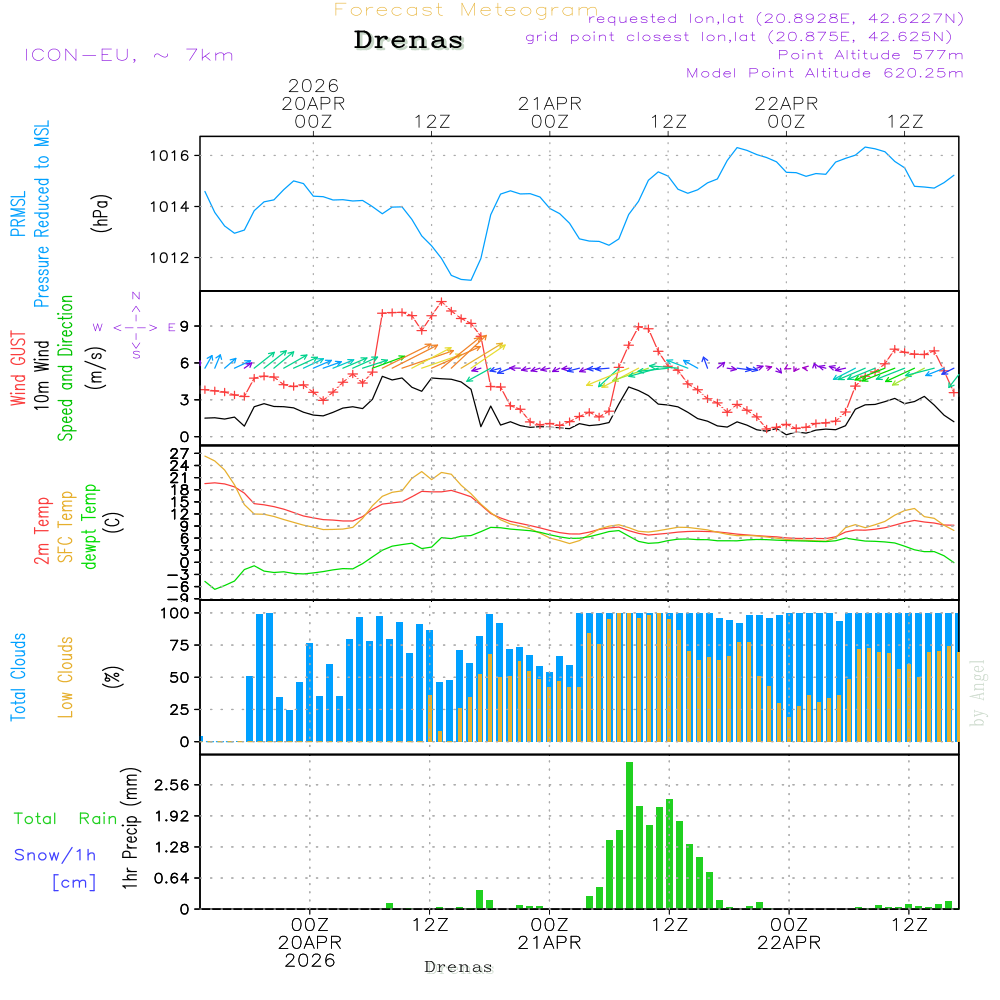Image resolution: width=1000 pixels, height=1000 pixels.
Task: Click the Wind GUST axis label
Action: [x=18, y=370]
